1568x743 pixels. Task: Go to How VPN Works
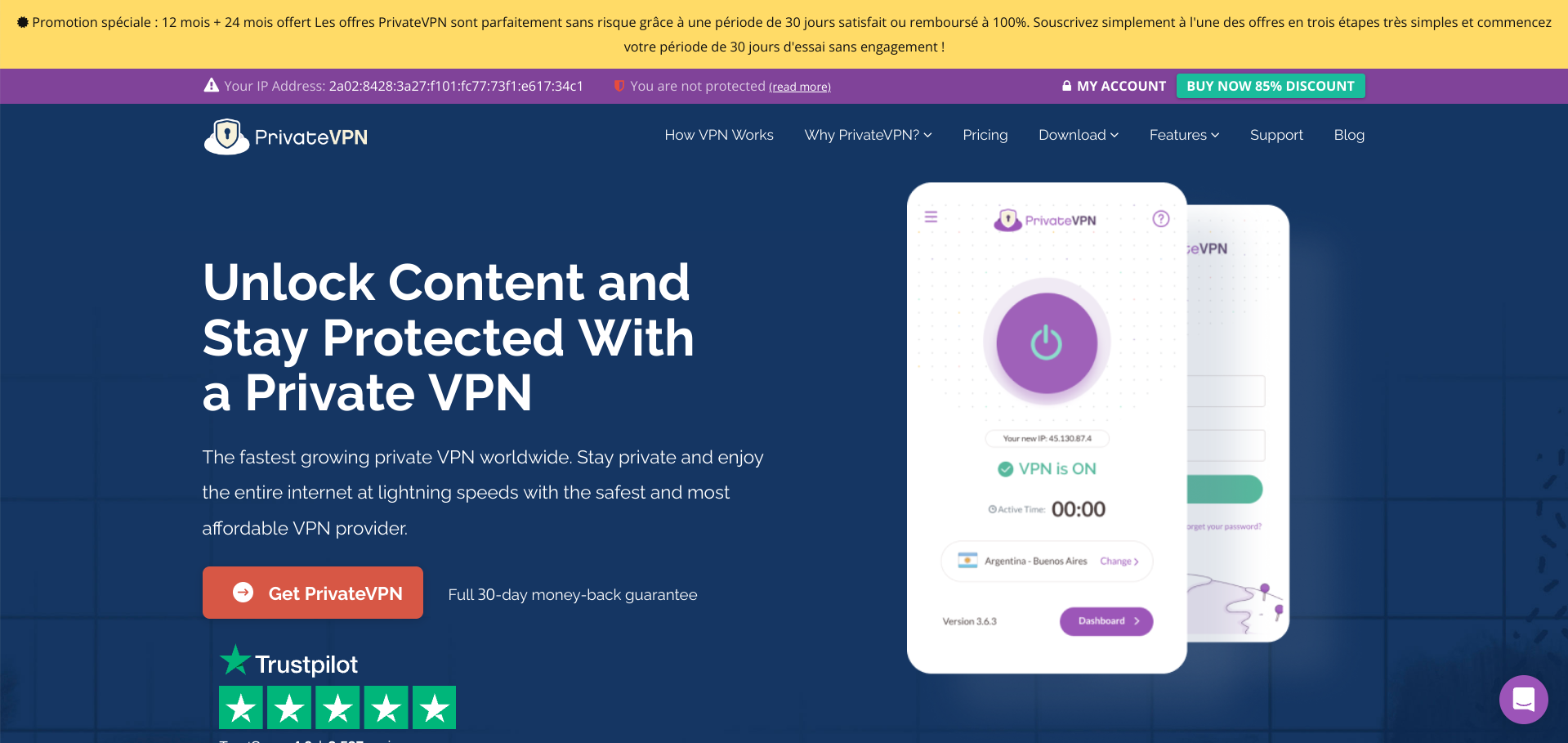click(x=719, y=135)
